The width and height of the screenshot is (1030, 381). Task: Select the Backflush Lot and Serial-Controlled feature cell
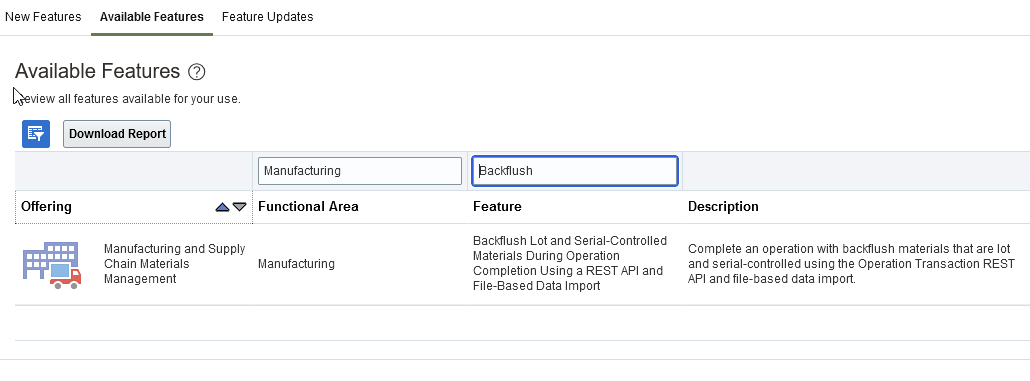click(x=570, y=263)
